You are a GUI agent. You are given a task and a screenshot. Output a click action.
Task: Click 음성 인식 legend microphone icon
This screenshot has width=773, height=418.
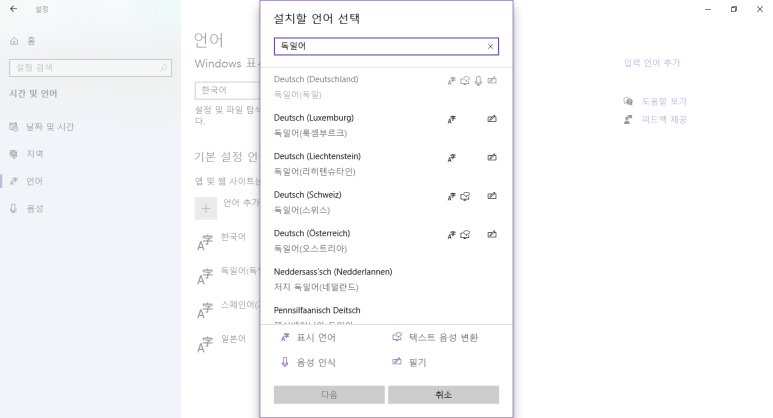(x=284, y=362)
